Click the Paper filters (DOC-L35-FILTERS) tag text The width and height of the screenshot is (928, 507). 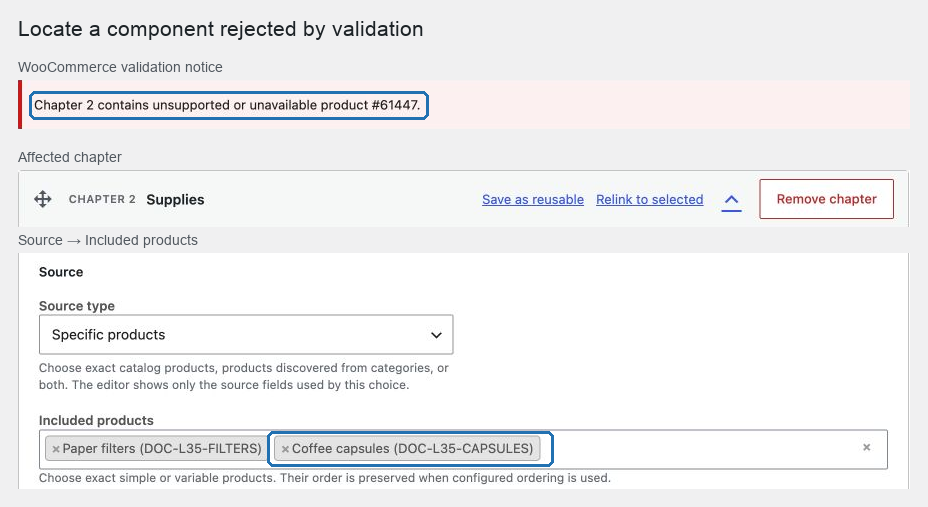(162, 449)
